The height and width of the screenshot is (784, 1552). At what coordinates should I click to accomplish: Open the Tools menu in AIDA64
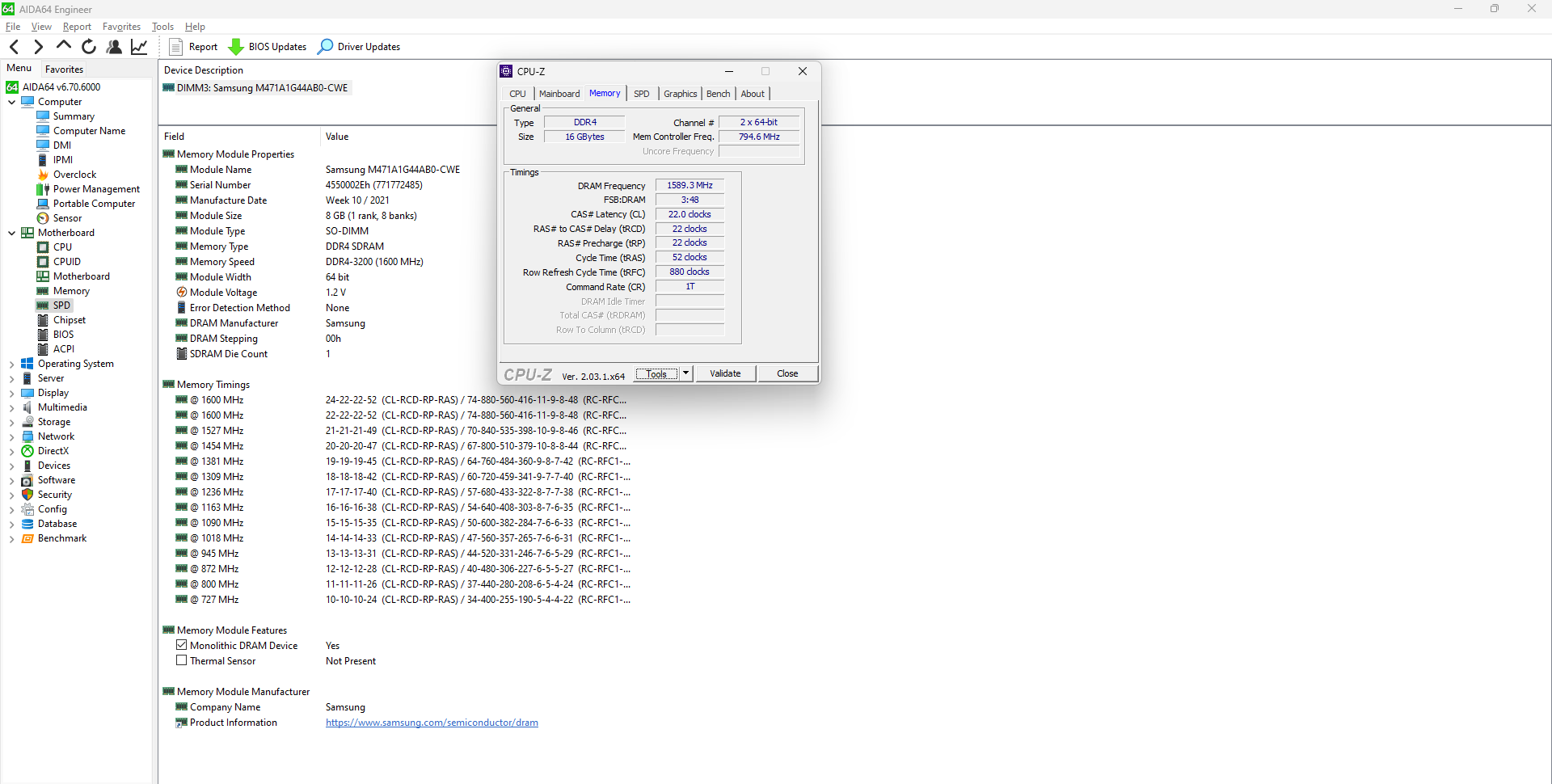[162, 27]
